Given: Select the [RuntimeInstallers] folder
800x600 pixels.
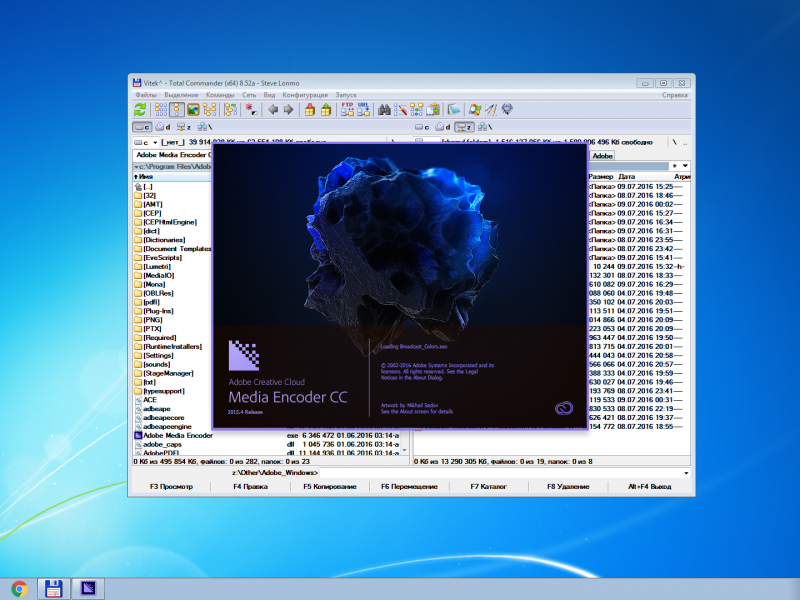Looking at the screenshot, I should point(172,346).
